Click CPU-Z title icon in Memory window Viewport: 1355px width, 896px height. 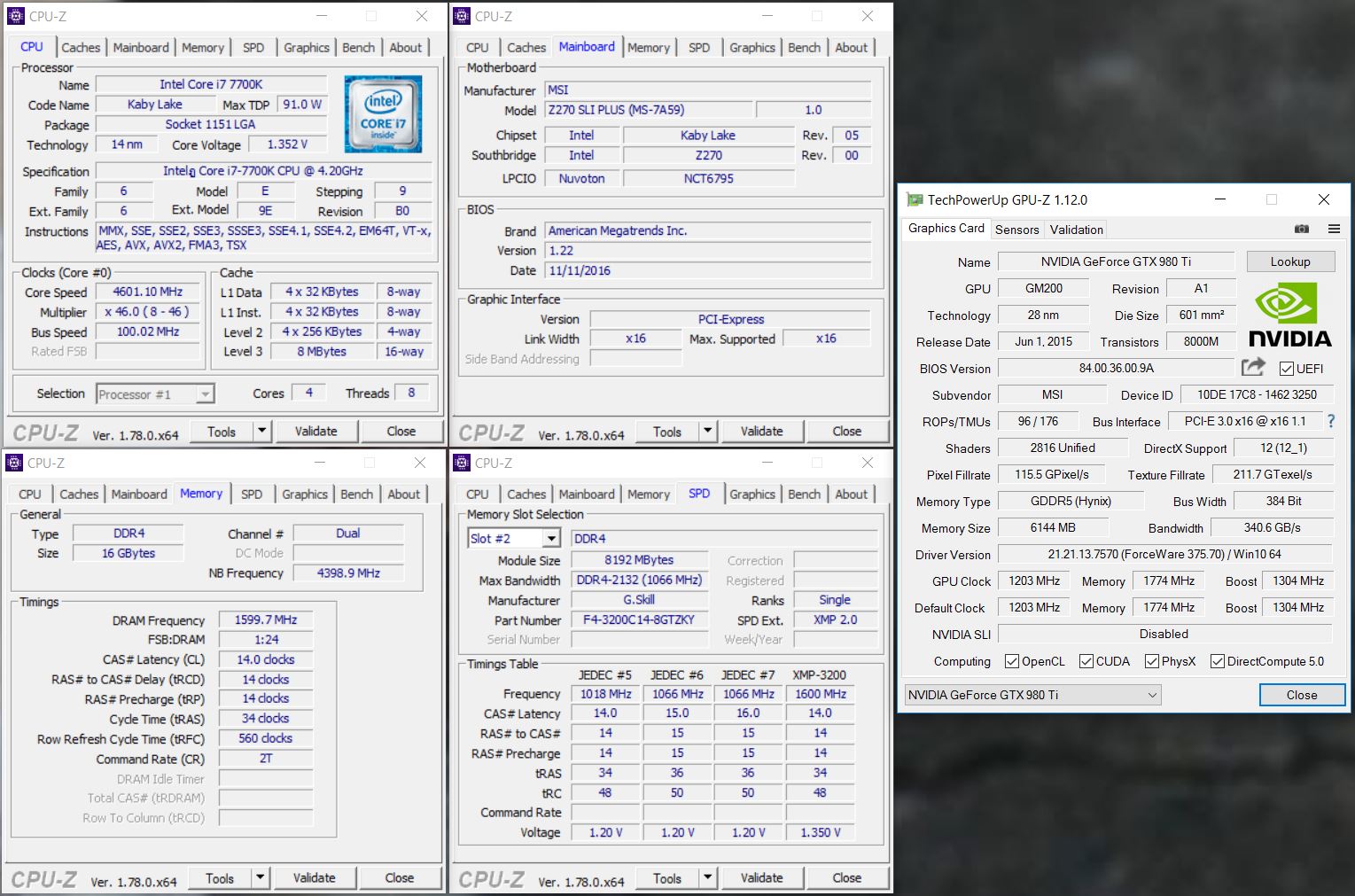click(13, 463)
